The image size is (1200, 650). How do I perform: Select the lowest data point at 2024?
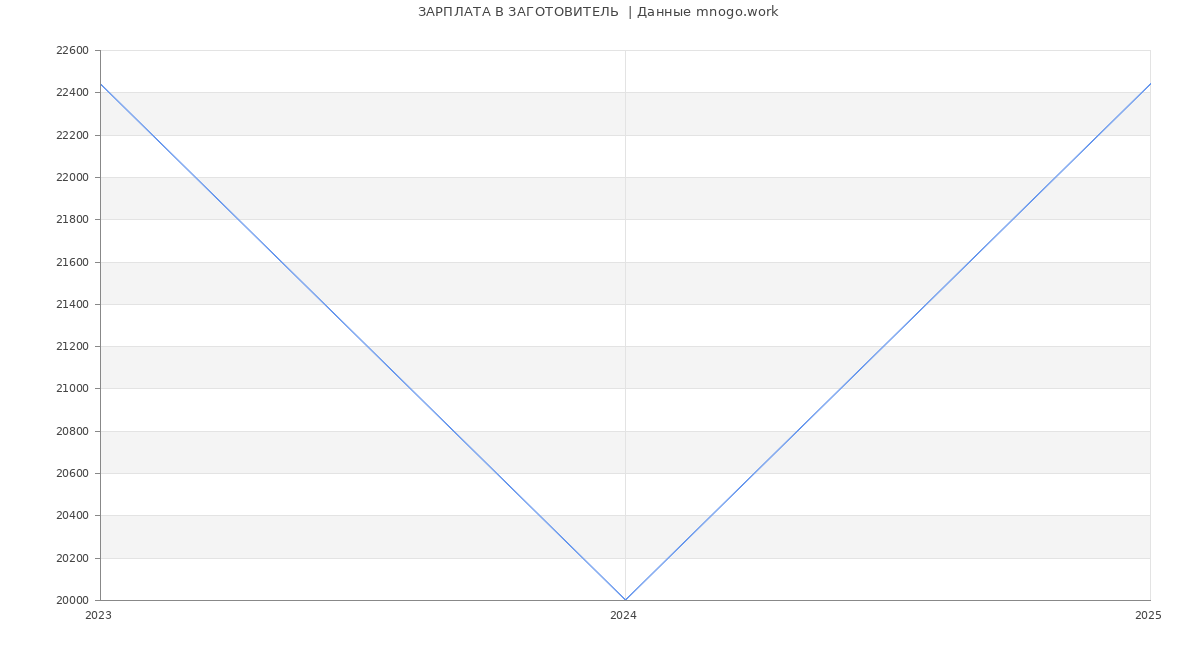coord(625,600)
